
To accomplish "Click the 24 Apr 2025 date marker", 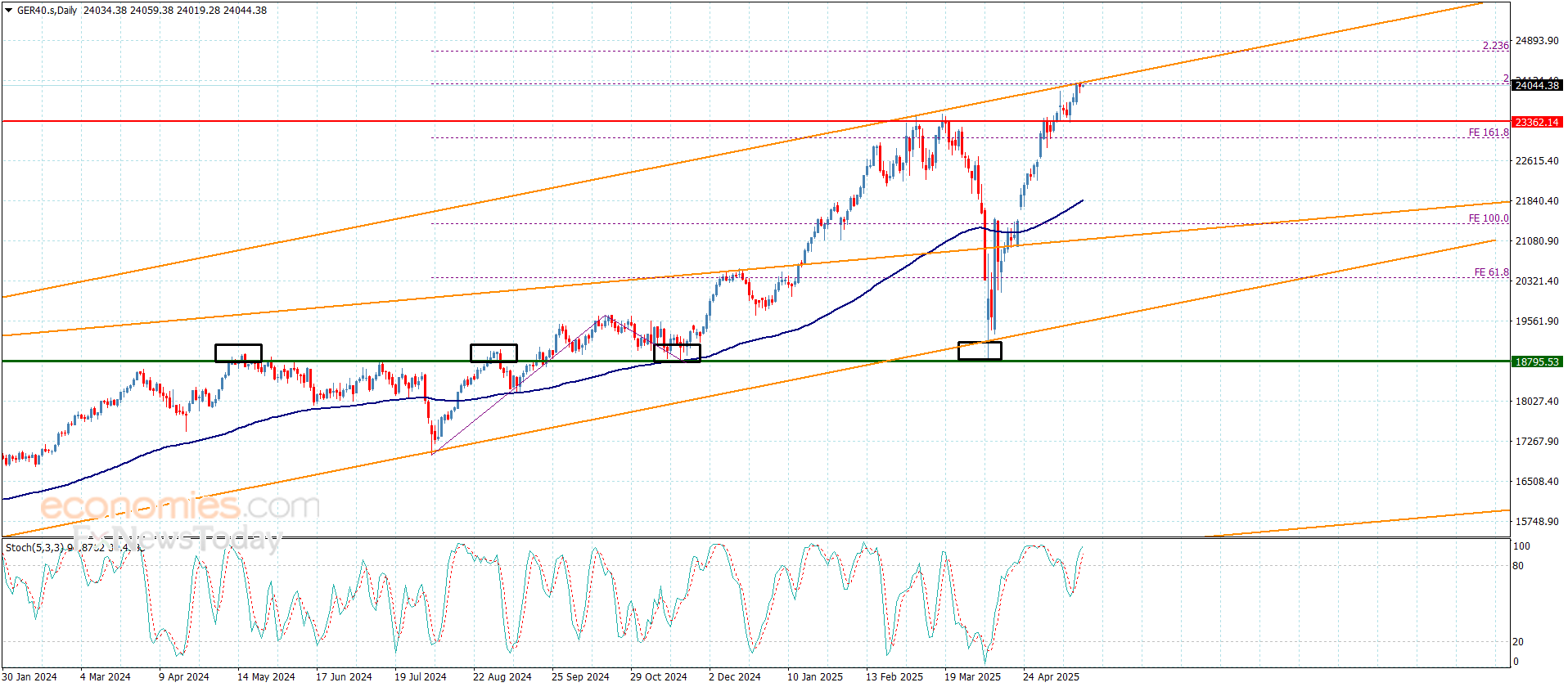I will pyautogui.click(x=1051, y=676).
